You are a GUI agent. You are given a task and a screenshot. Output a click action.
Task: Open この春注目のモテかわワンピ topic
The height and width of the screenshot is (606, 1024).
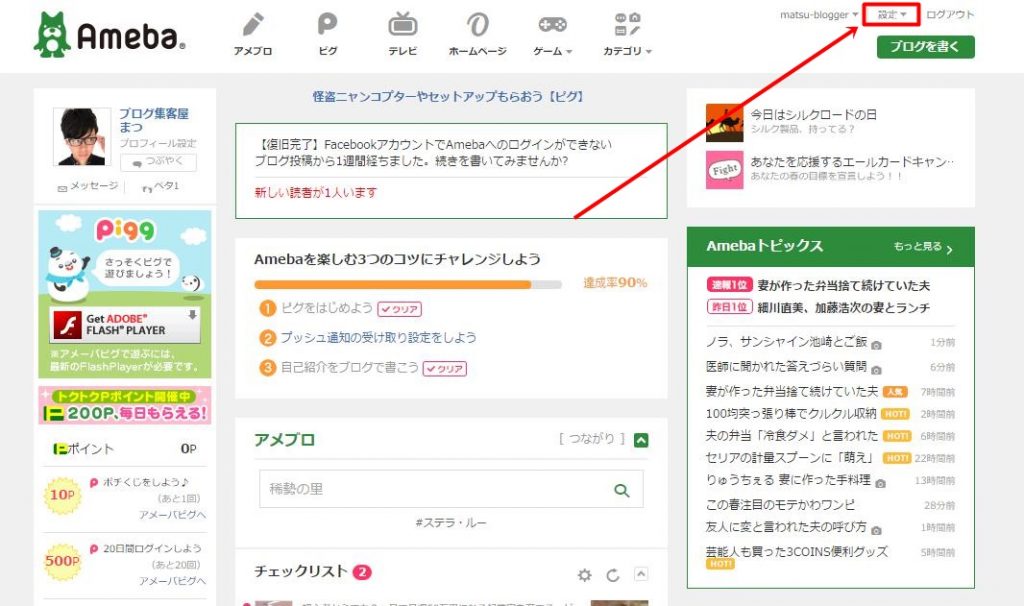tap(780, 505)
